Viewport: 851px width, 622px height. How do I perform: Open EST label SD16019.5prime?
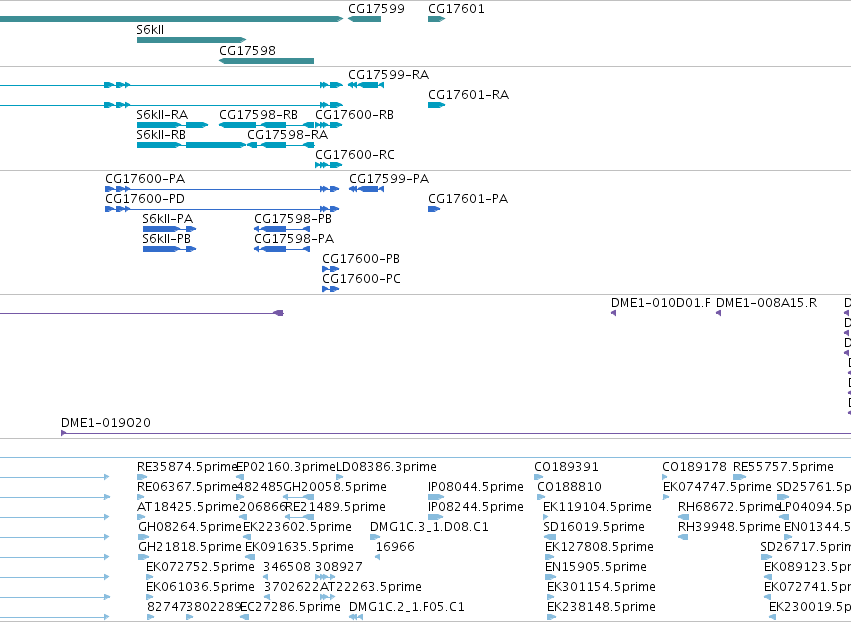coord(594,527)
